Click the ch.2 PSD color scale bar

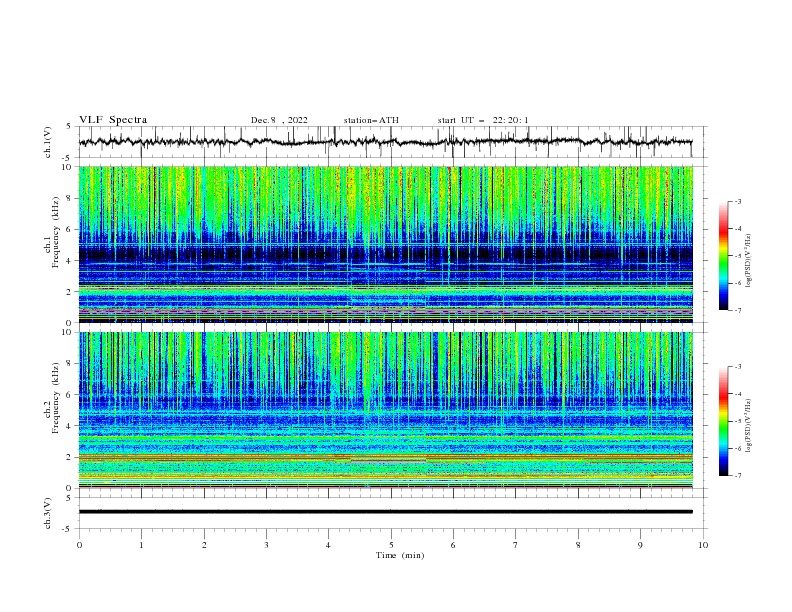723,421
